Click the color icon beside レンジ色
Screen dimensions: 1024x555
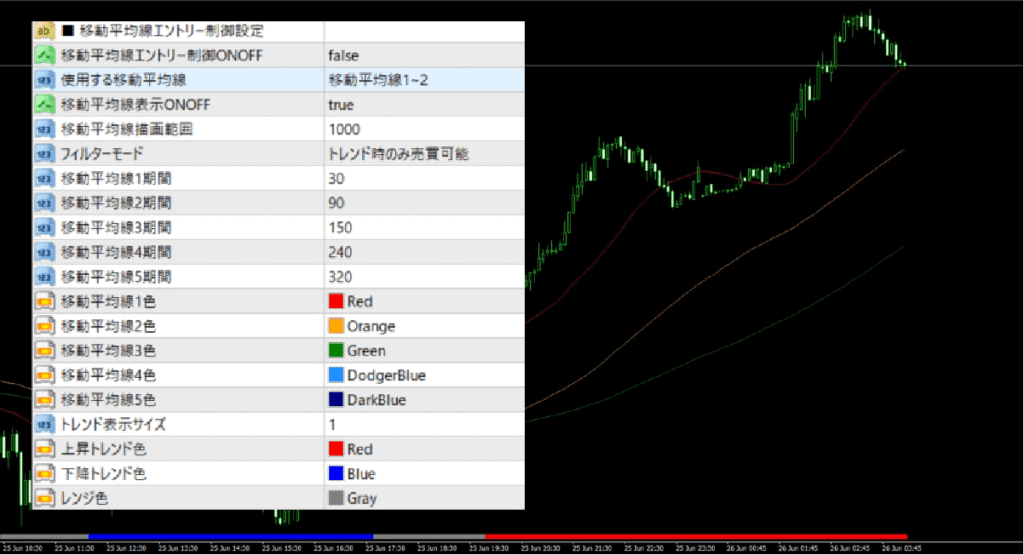point(44,498)
